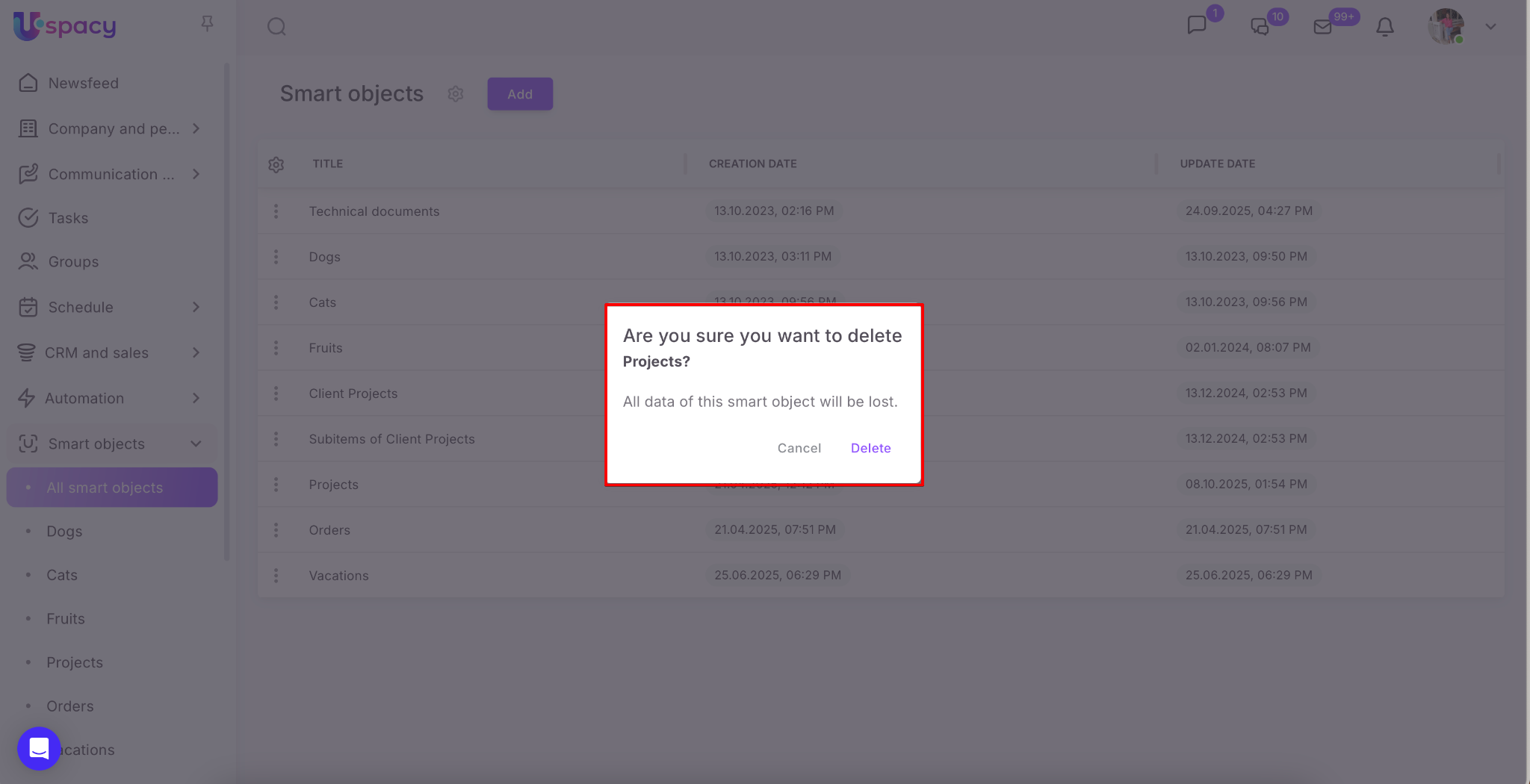Expand the CRM and sales section
1530x784 pixels.
pos(196,352)
